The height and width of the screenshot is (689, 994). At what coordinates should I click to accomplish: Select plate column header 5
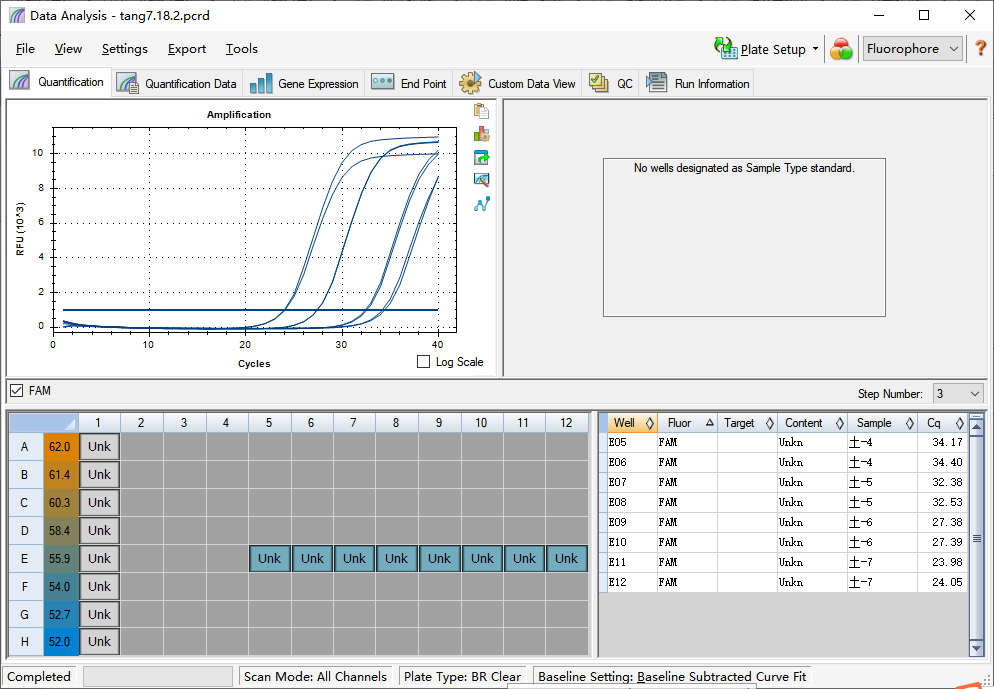click(x=269, y=423)
